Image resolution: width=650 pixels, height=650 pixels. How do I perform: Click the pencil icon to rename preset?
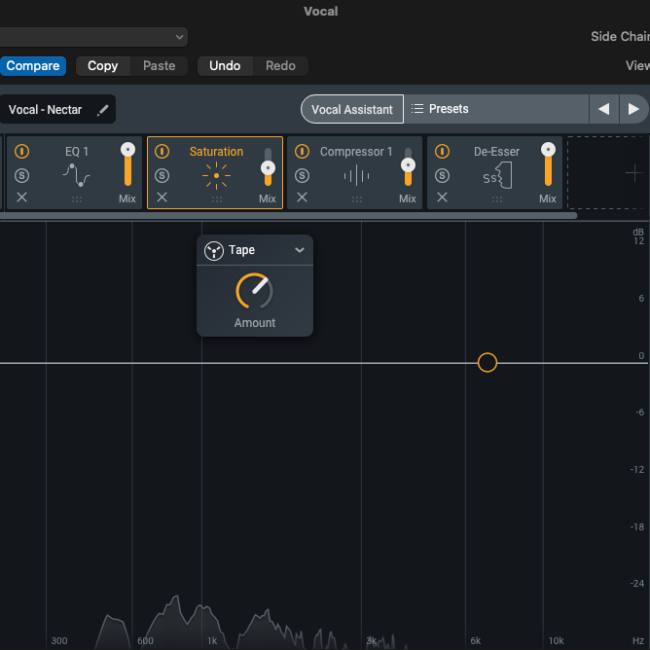click(x=102, y=110)
